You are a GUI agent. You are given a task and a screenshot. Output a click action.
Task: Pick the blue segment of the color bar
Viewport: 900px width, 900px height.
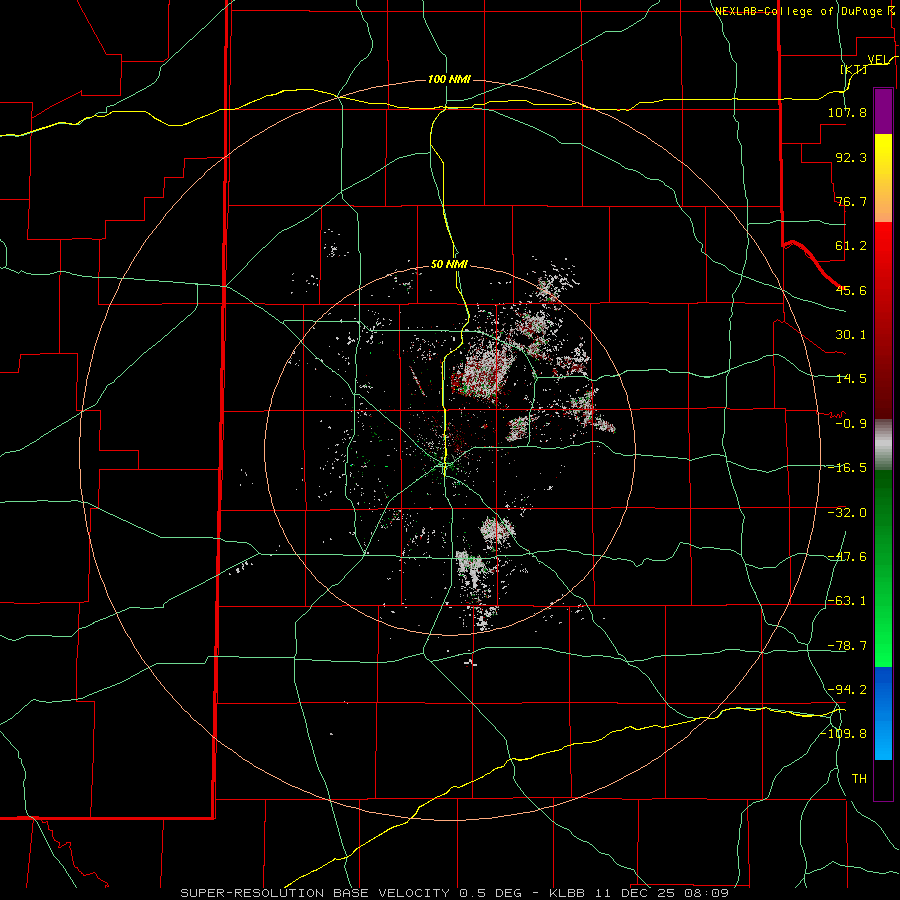tap(883, 713)
